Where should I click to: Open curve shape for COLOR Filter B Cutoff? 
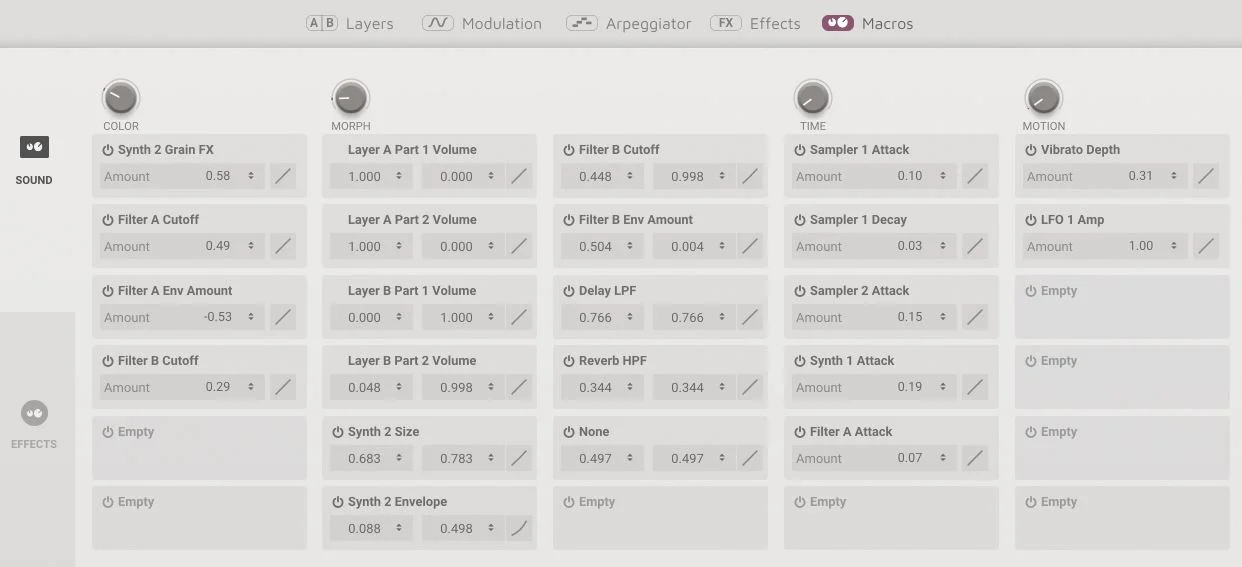[283, 387]
